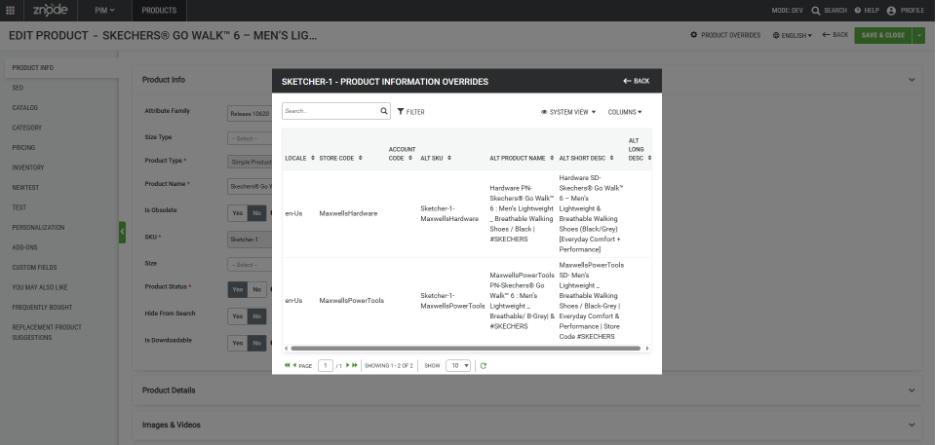This screenshot has width=936, height=445.
Task: Click Back arrow in overrides dialog
Action: coord(636,81)
